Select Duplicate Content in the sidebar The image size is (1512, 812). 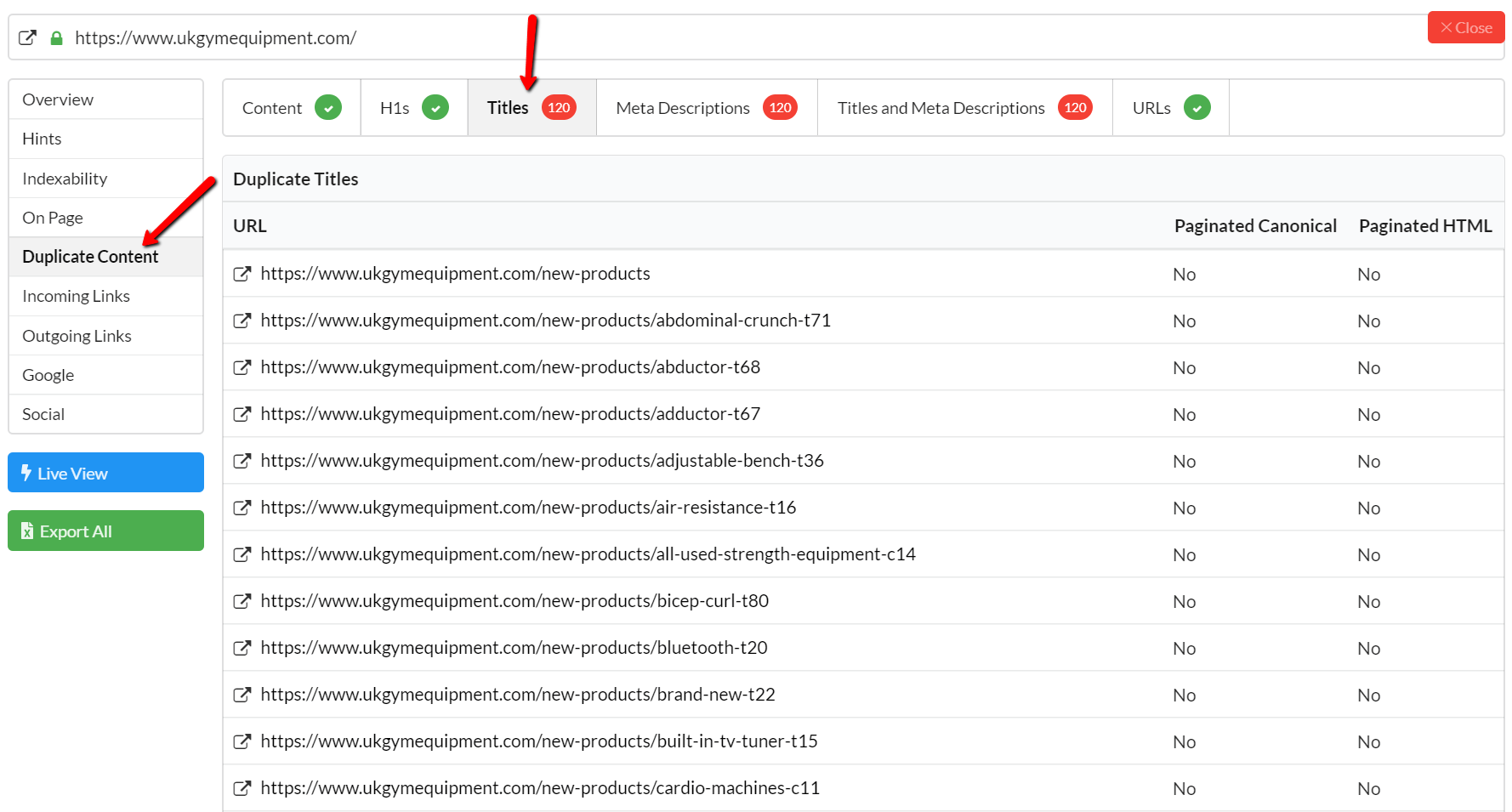(x=106, y=257)
